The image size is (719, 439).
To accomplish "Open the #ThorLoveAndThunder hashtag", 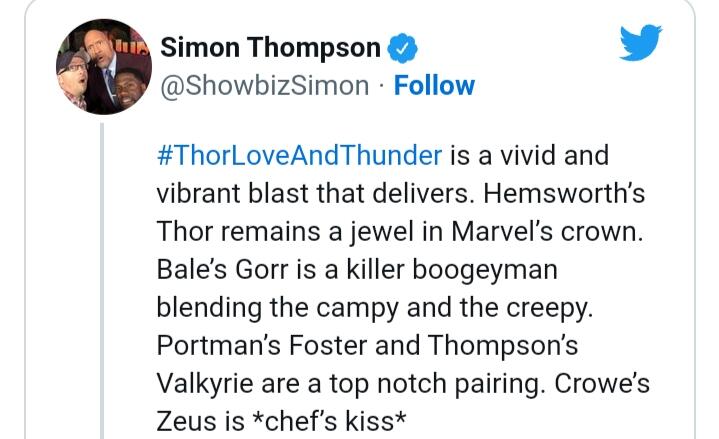I will pos(299,155).
